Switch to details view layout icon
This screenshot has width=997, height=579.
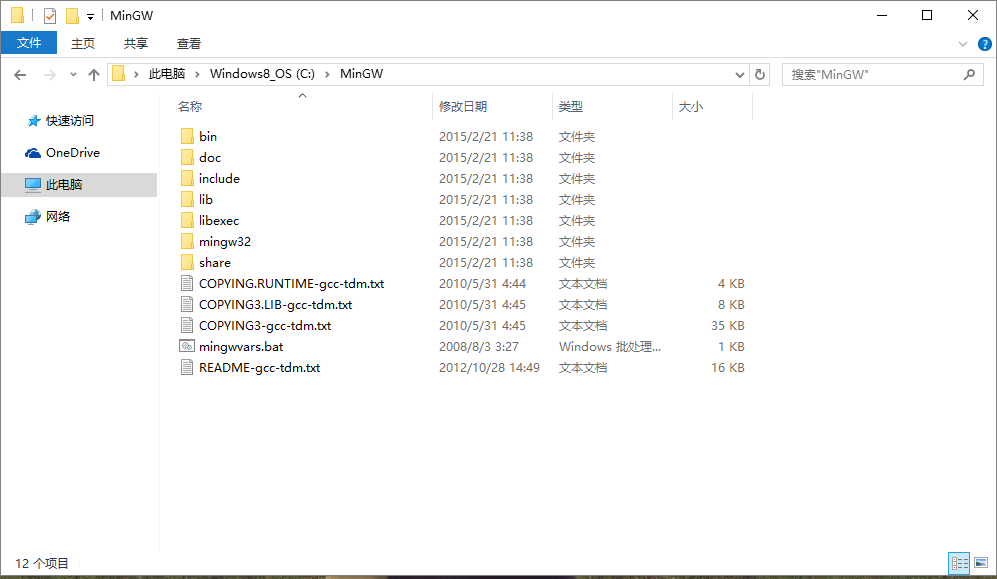(959, 562)
